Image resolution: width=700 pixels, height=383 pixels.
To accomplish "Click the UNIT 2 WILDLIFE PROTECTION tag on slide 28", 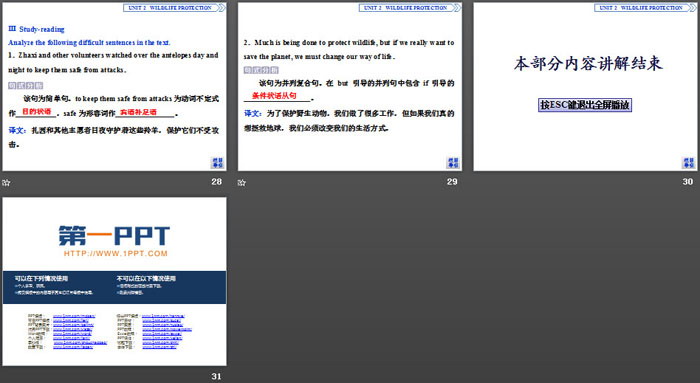I will tap(170, 8).
